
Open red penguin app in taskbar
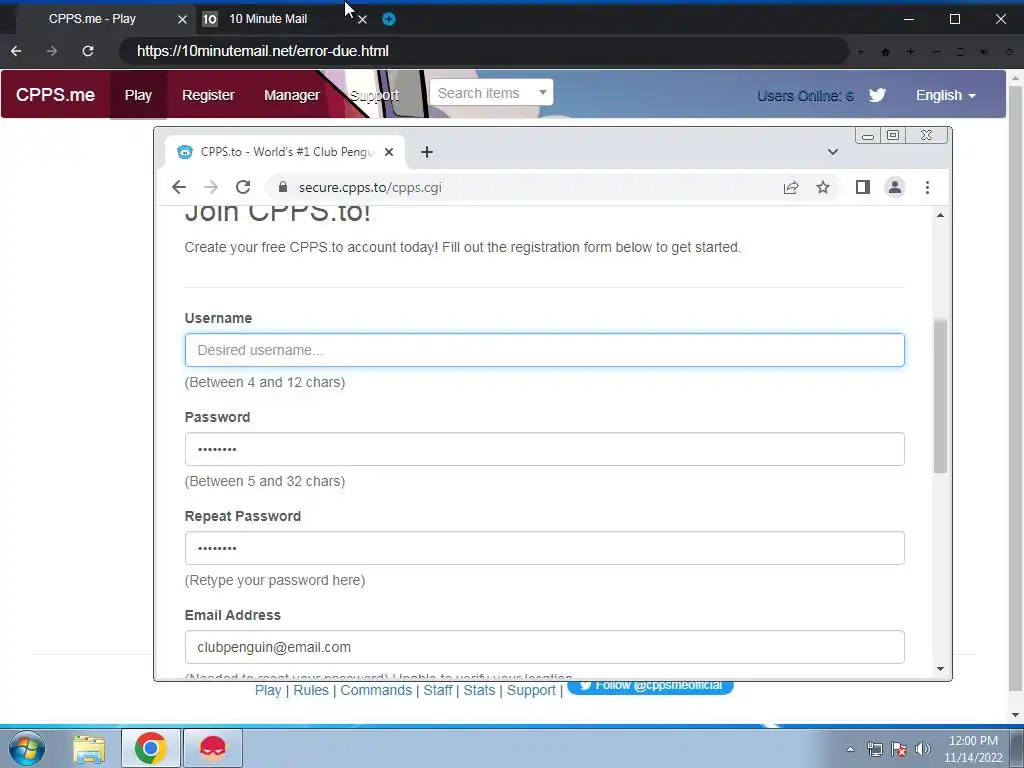(213, 748)
